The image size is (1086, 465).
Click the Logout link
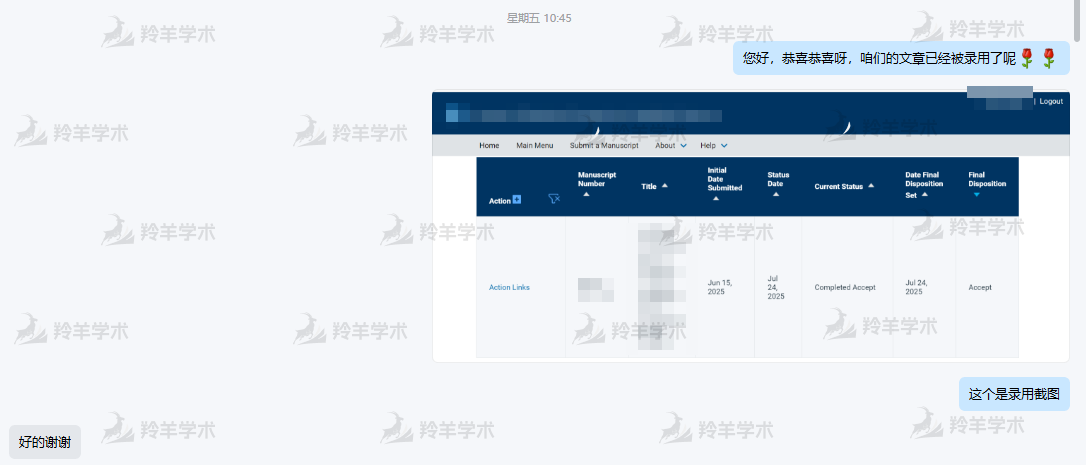tap(1050, 101)
